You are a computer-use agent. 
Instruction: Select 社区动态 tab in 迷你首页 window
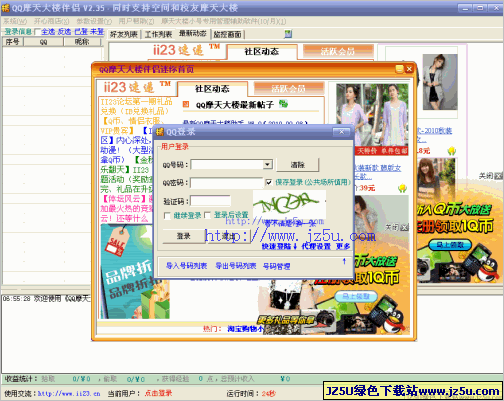(x=212, y=89)
